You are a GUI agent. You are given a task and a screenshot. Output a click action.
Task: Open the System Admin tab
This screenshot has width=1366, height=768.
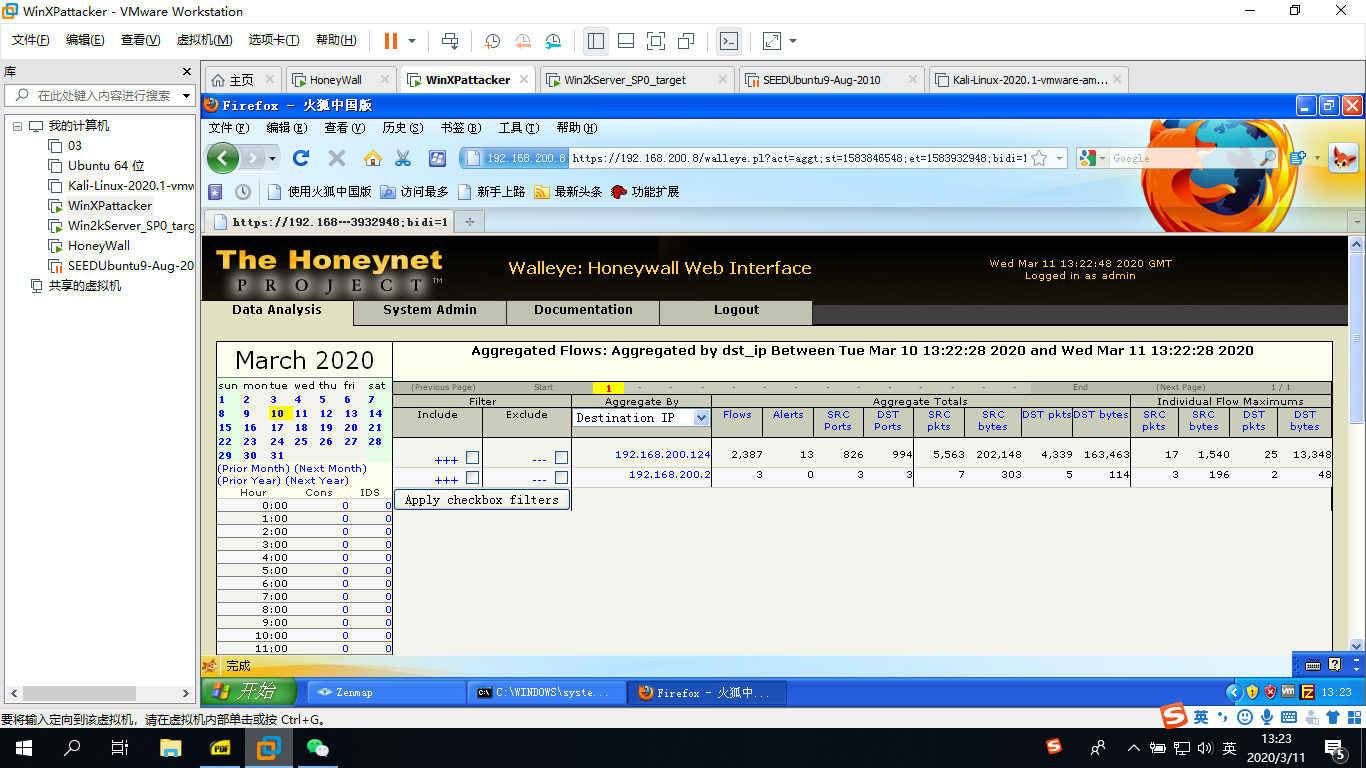430,310
